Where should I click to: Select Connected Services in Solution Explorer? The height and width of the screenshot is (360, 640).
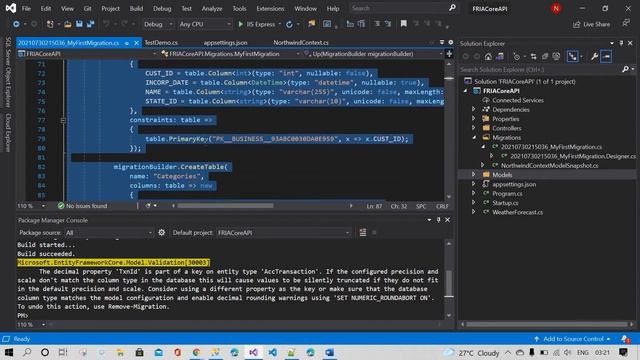pos(518,100)
